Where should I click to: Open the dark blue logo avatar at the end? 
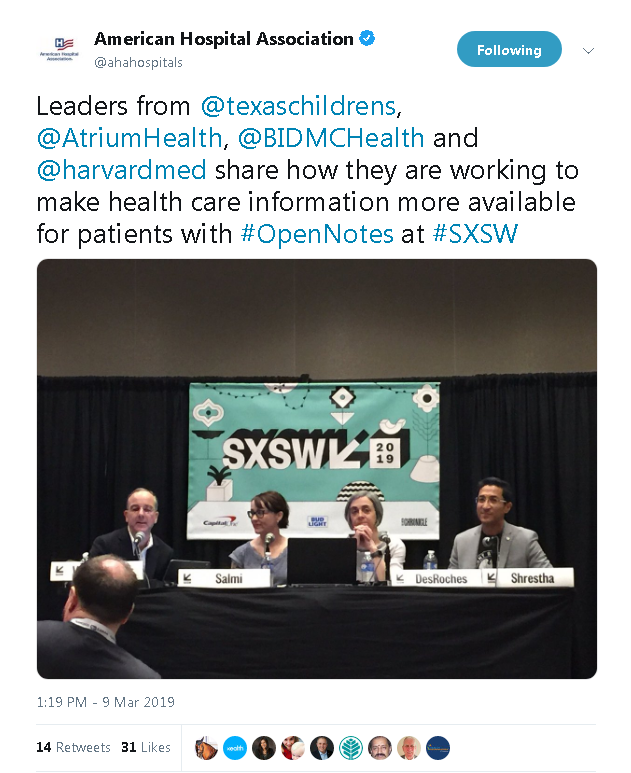[438, 748]
